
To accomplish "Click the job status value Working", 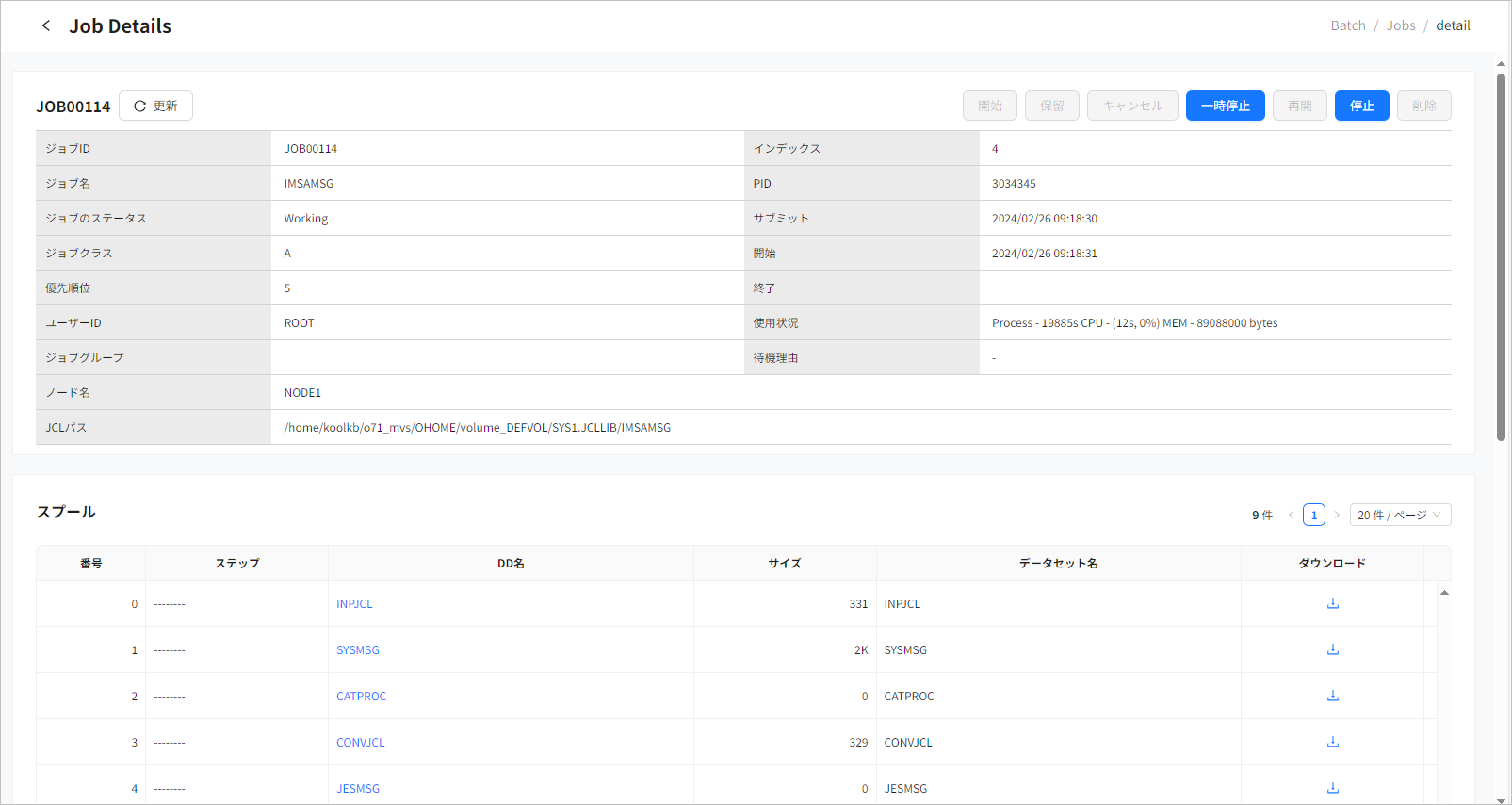I will coord(306,219).
